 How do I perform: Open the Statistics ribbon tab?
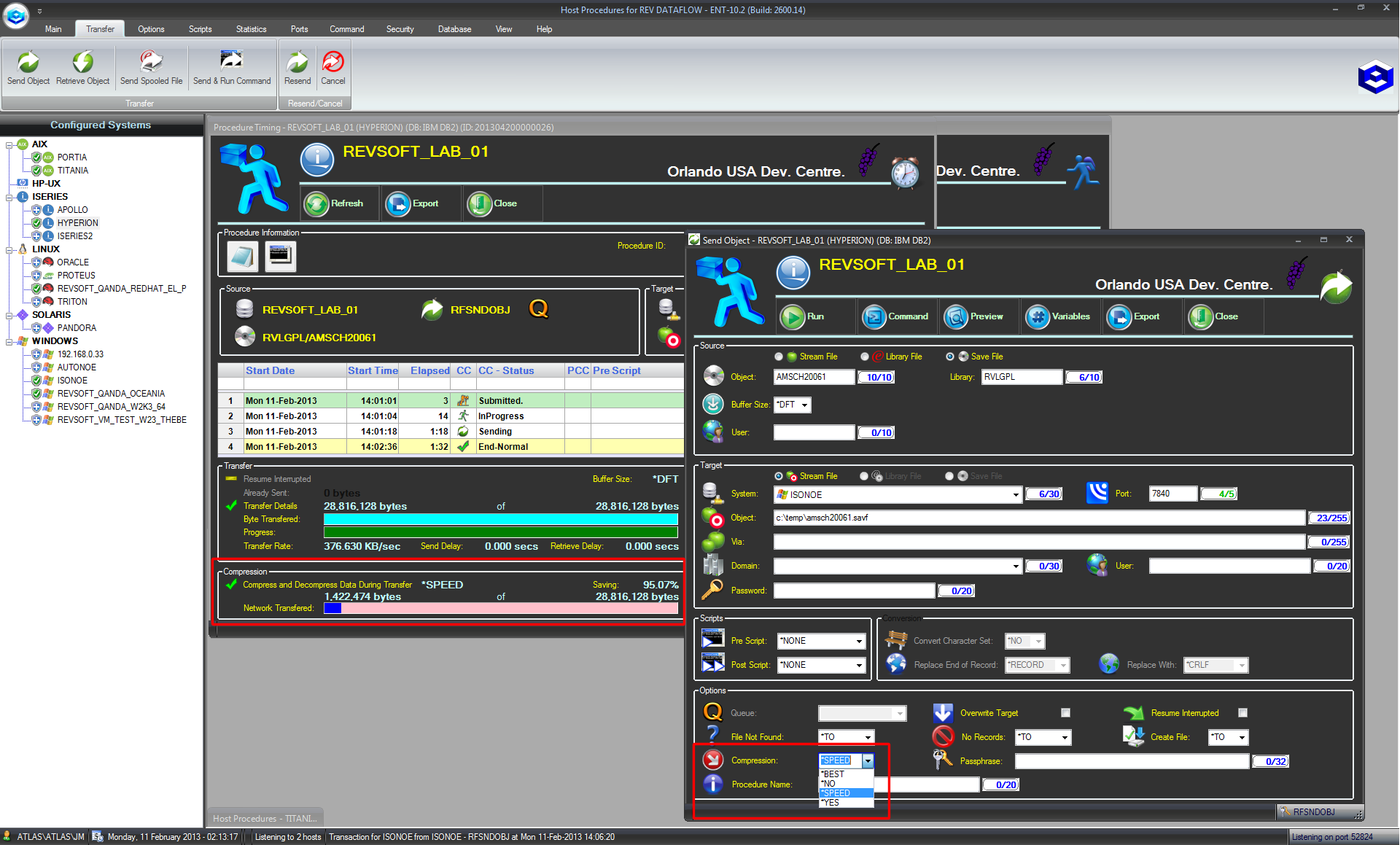251,29
